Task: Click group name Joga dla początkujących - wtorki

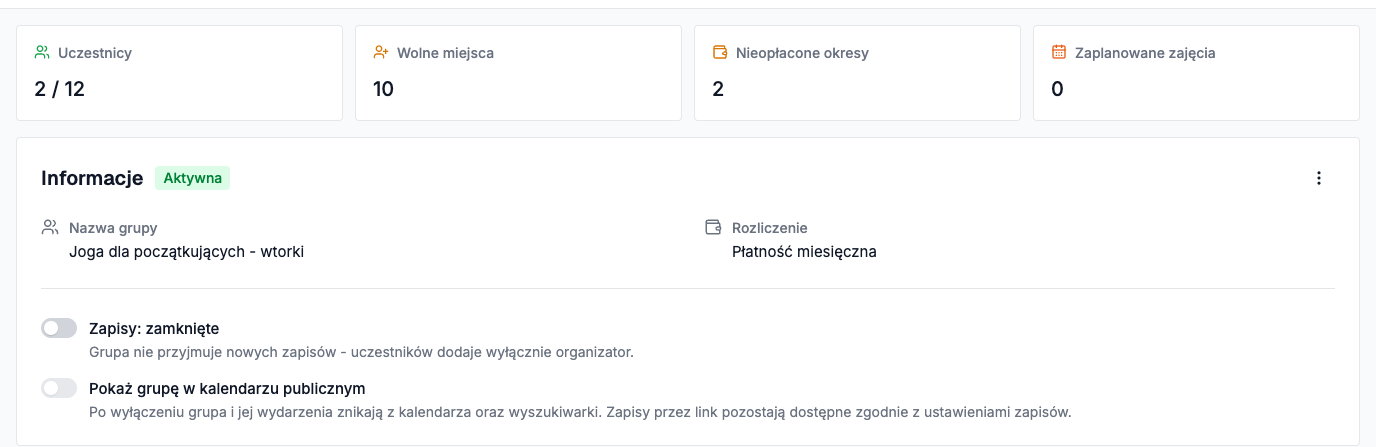Action: (186, 252)
